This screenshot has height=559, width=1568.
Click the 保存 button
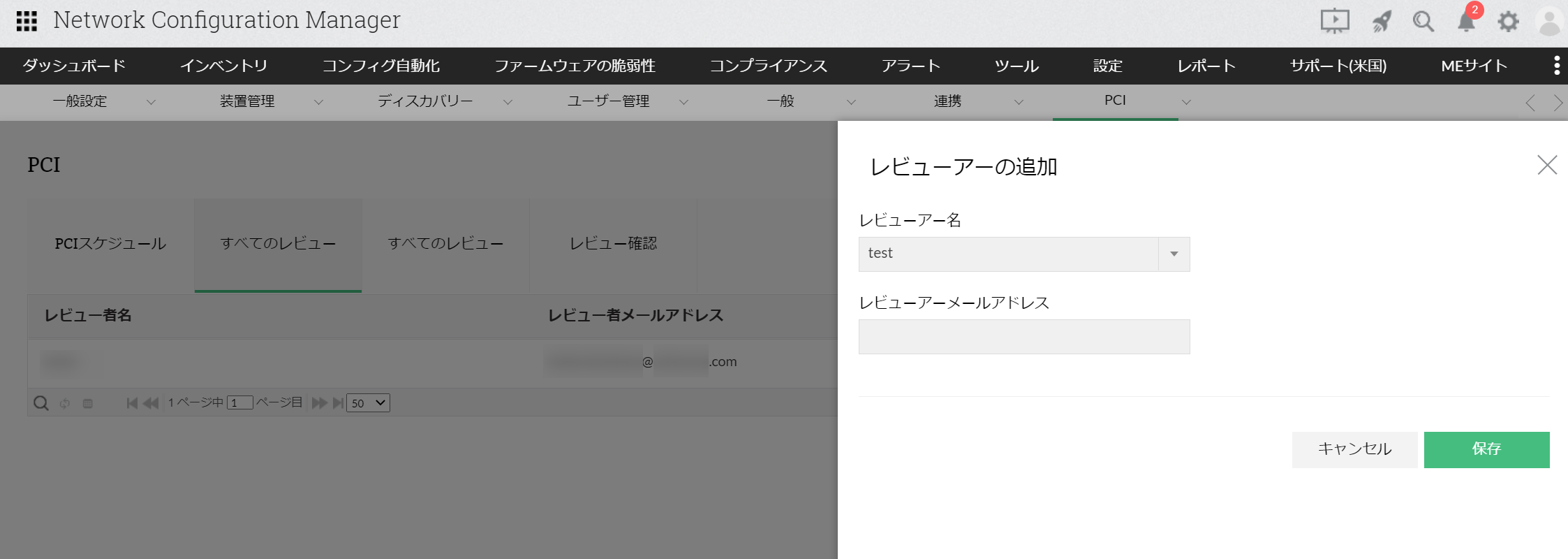(1487, 449)
